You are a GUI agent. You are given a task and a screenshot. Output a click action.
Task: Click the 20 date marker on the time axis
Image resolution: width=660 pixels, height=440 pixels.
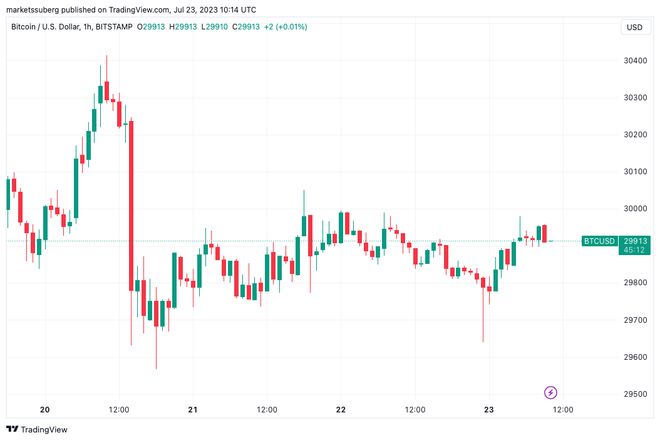45,410
